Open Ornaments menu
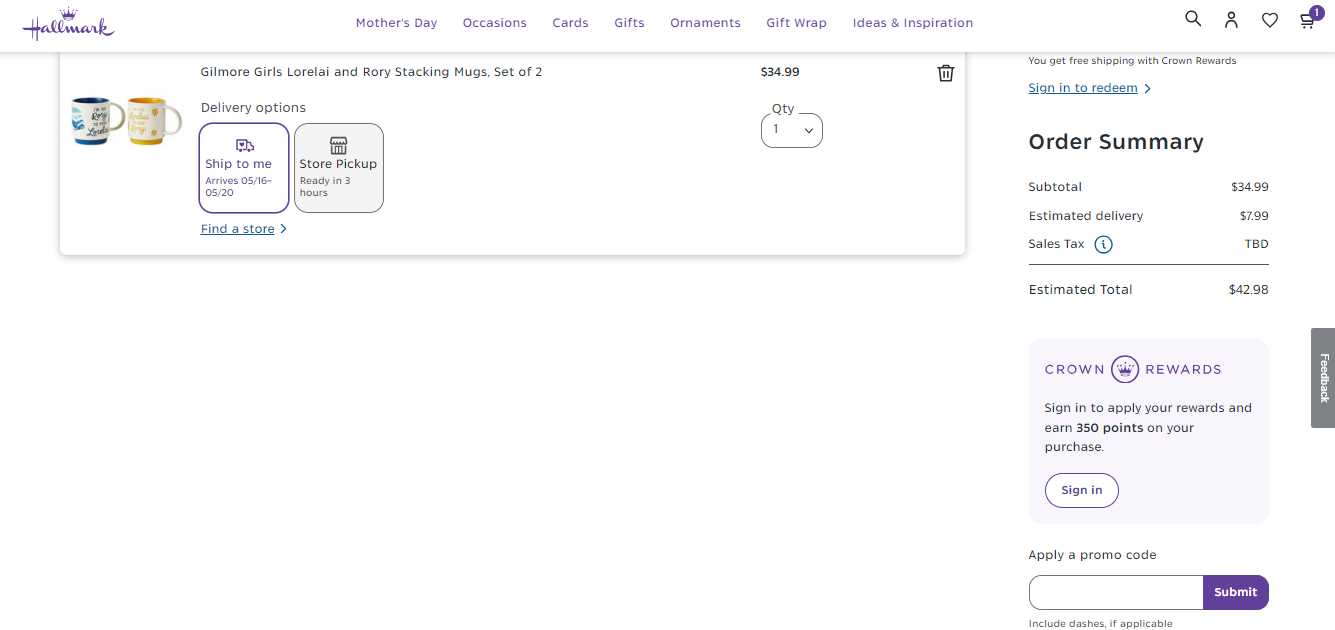The width and height of the screenshot is (1335, 630). [x=705, y=23]
